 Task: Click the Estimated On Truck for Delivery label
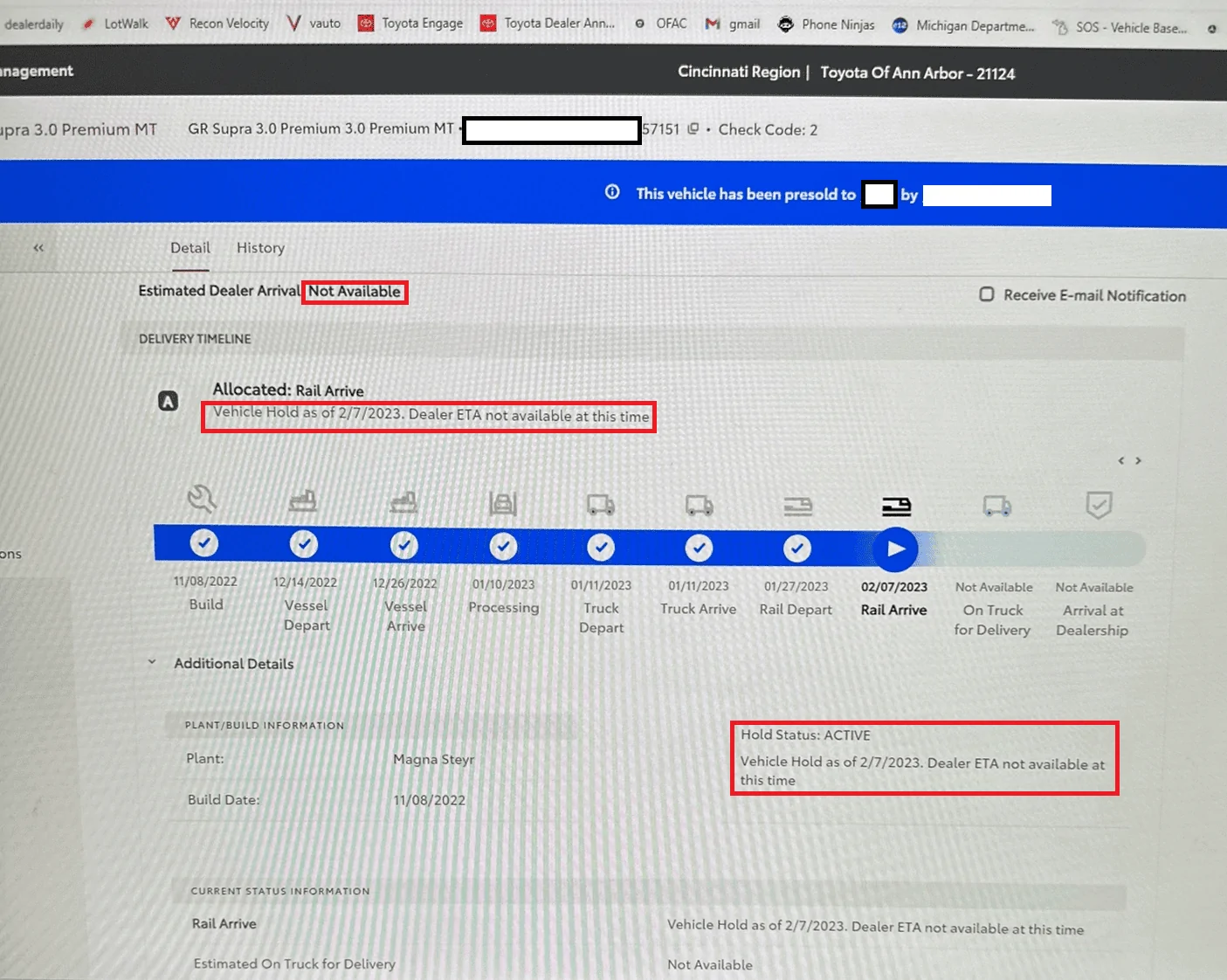[x=294, y=963]
